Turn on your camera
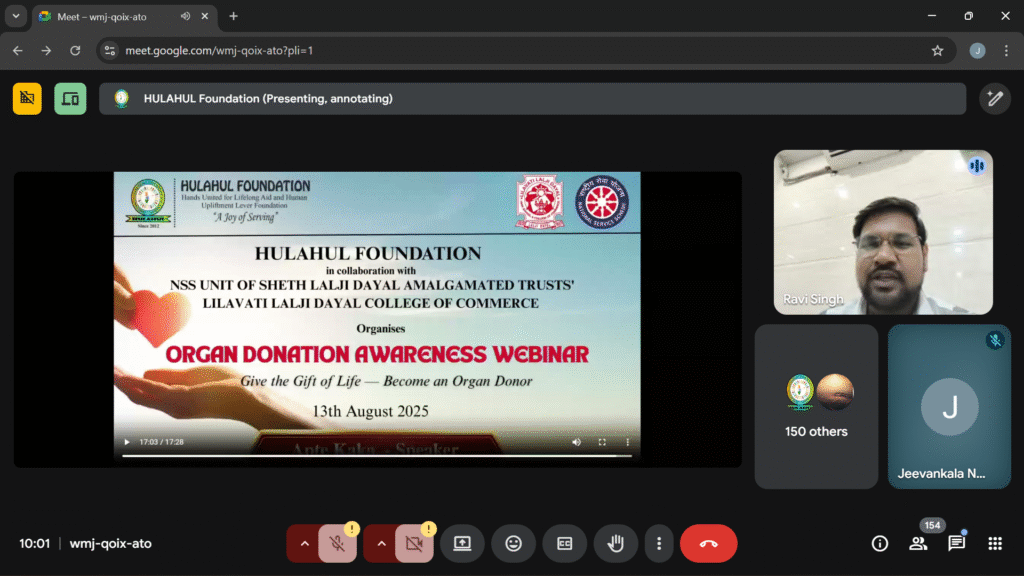The height and width of the screenshot is (576, 1024). [414, 543]
